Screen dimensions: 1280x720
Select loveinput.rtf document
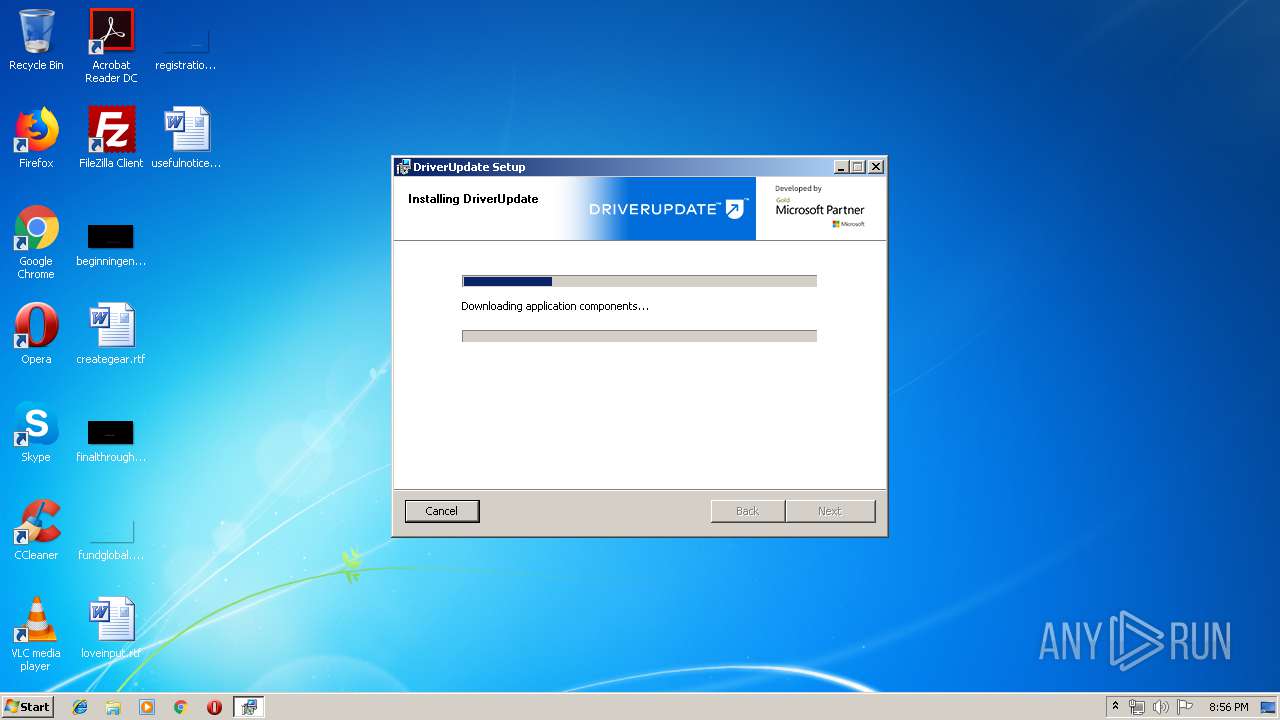click(111, 628)
